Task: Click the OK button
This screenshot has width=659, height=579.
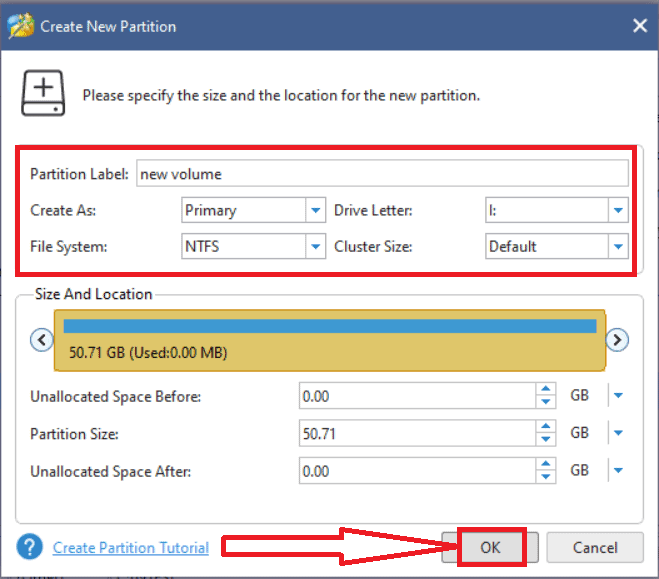Action: tap(490, 547)
